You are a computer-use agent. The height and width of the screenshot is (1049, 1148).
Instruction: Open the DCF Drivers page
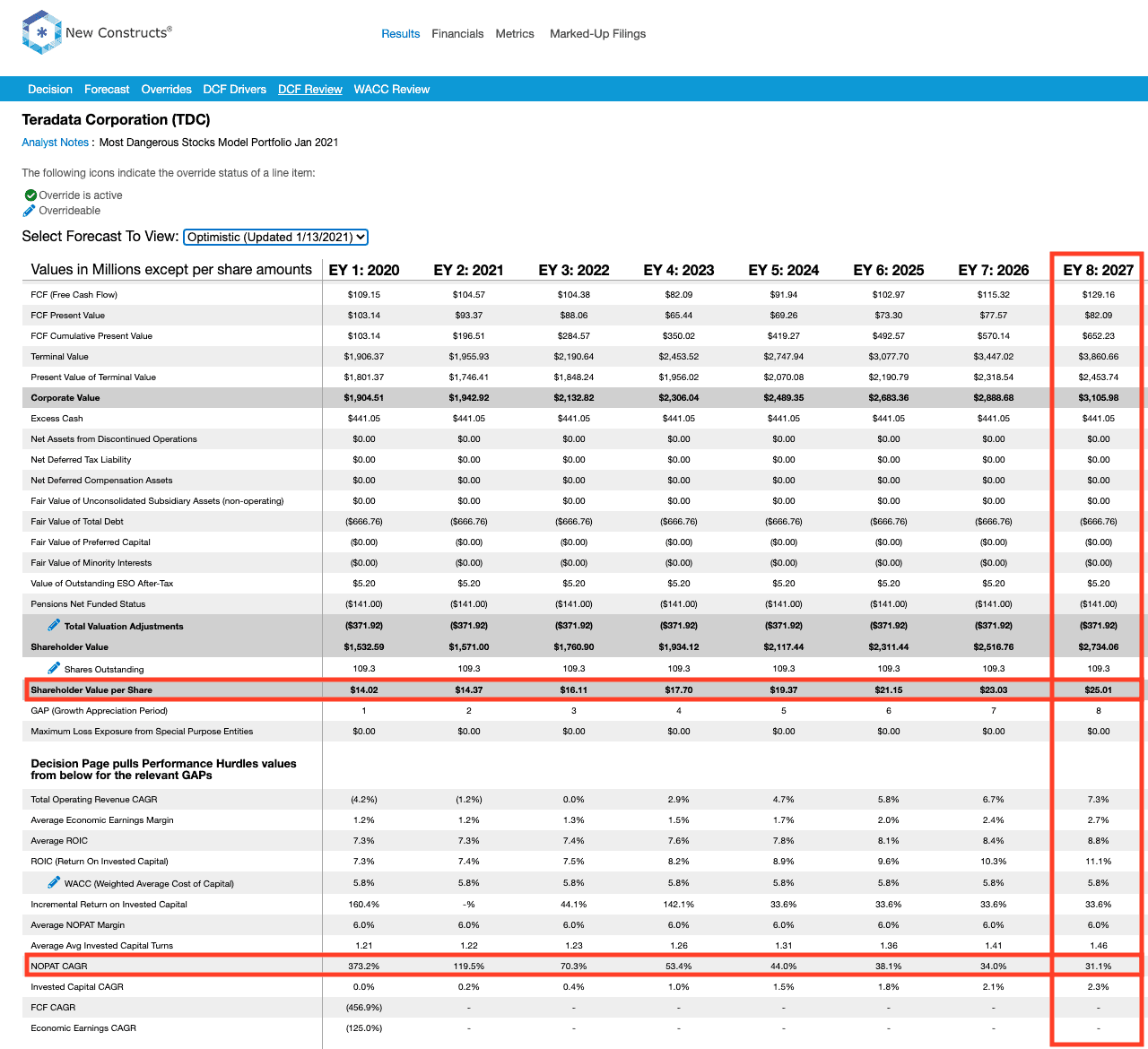235,89
